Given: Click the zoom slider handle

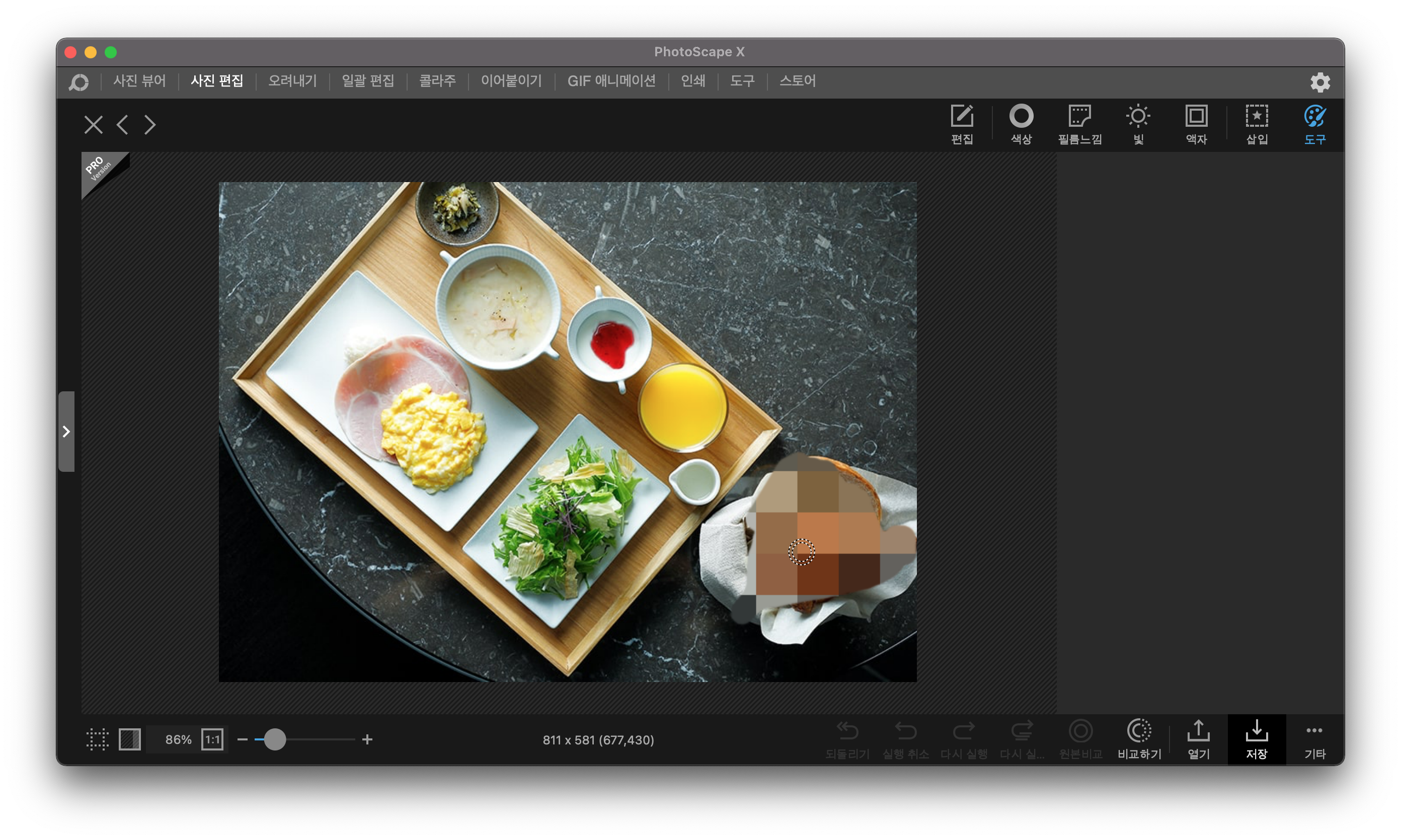Looking at the screenshot, I should click(x=275, y=739).
